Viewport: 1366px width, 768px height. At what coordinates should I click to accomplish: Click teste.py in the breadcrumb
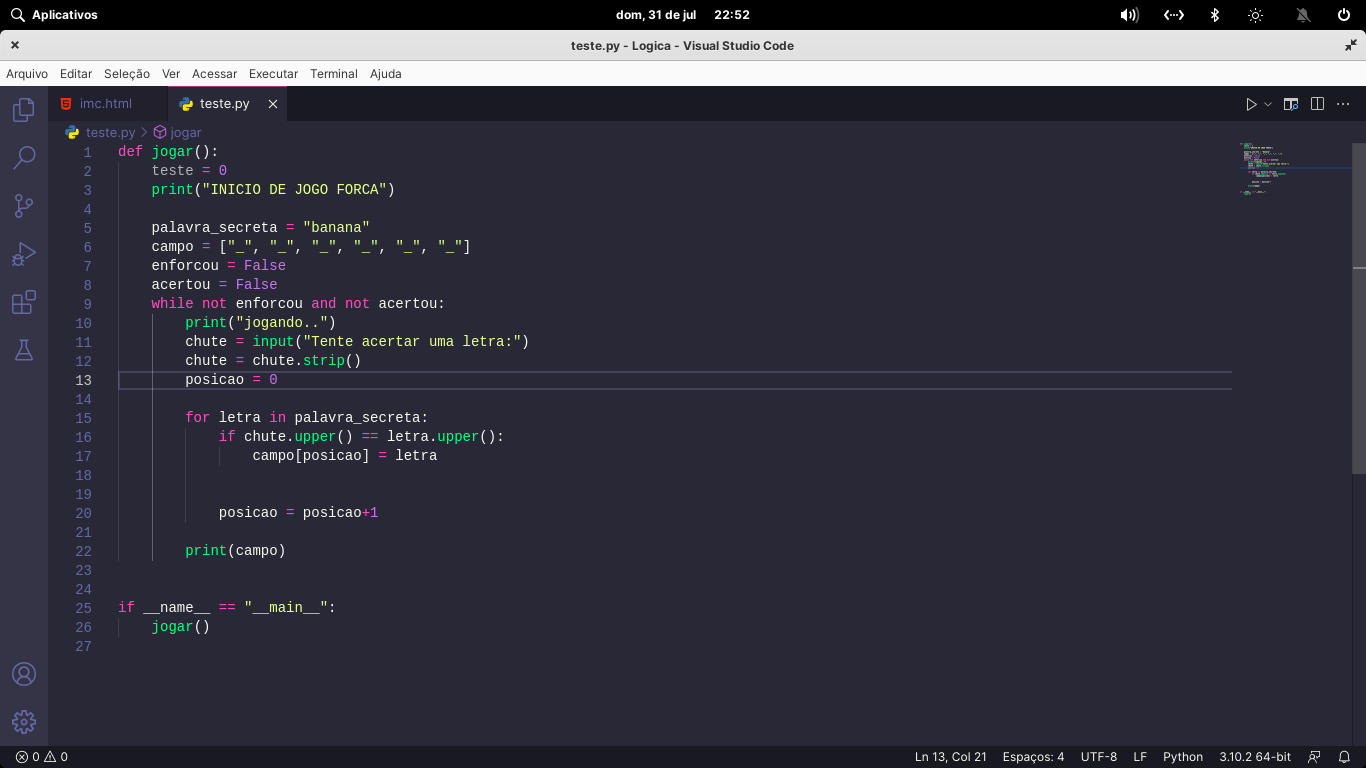pos(110,132)
